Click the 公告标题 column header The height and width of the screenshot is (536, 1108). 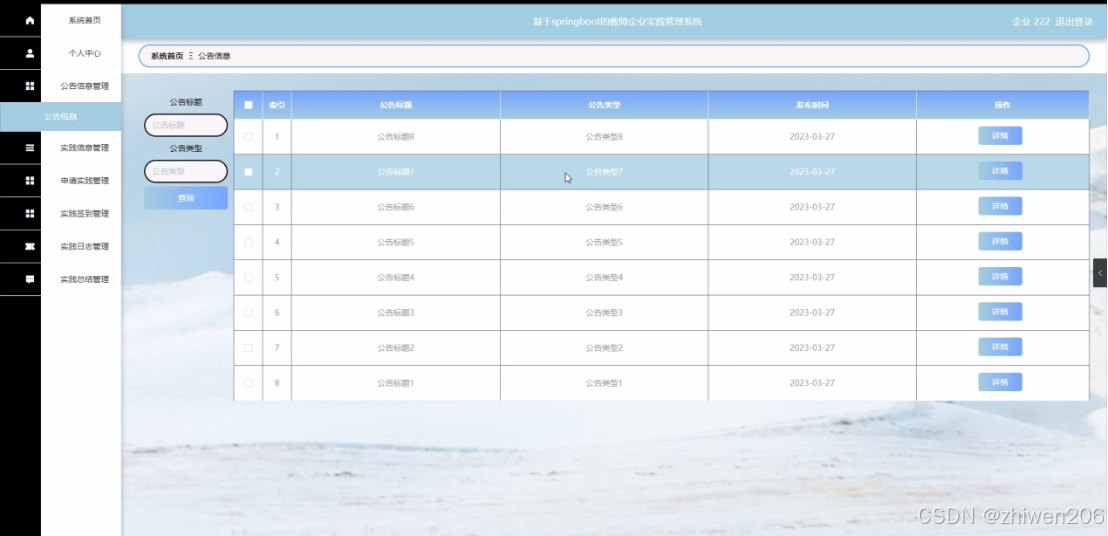(x=396, y=105)
